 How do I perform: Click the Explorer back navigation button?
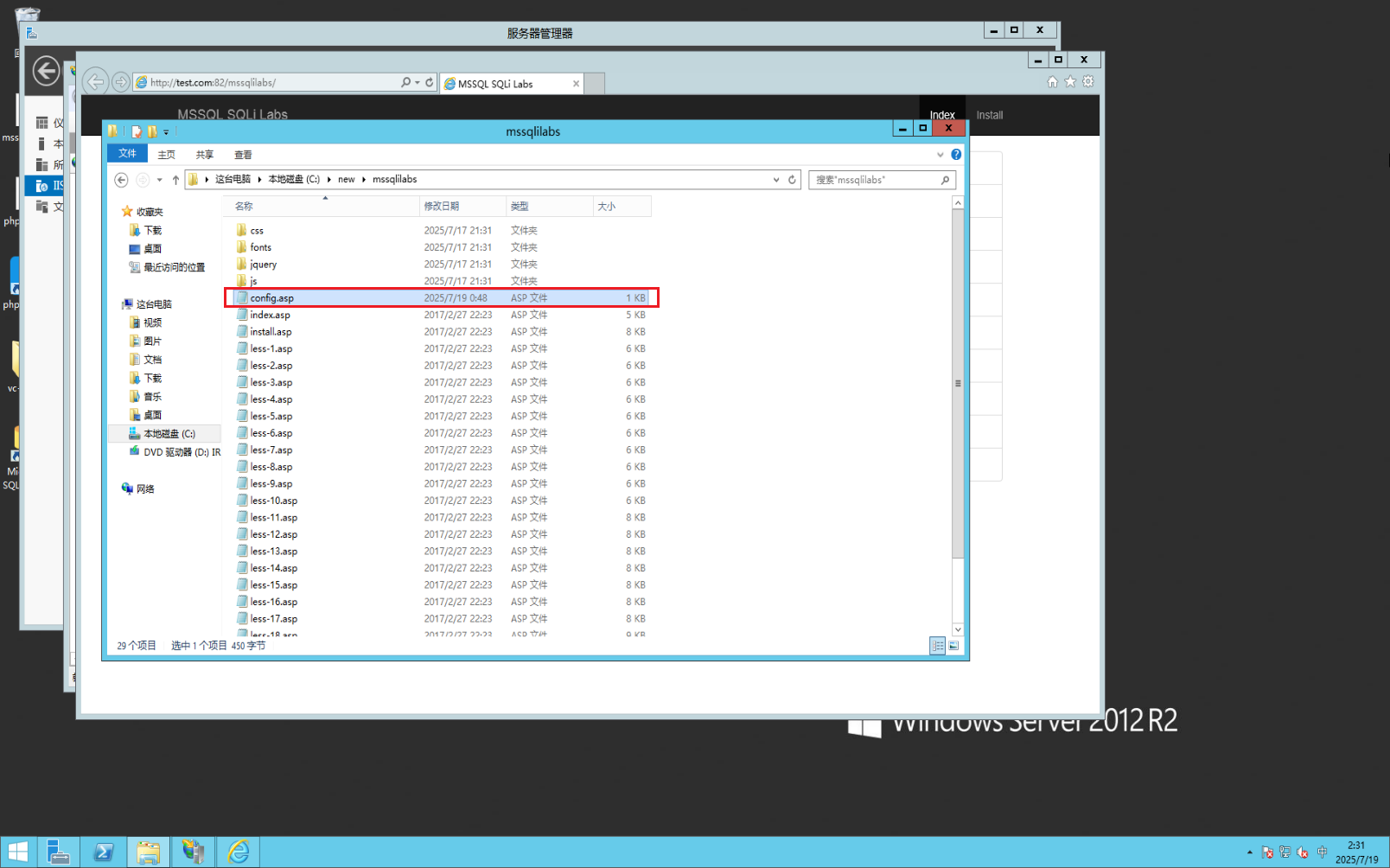(121, 179)
